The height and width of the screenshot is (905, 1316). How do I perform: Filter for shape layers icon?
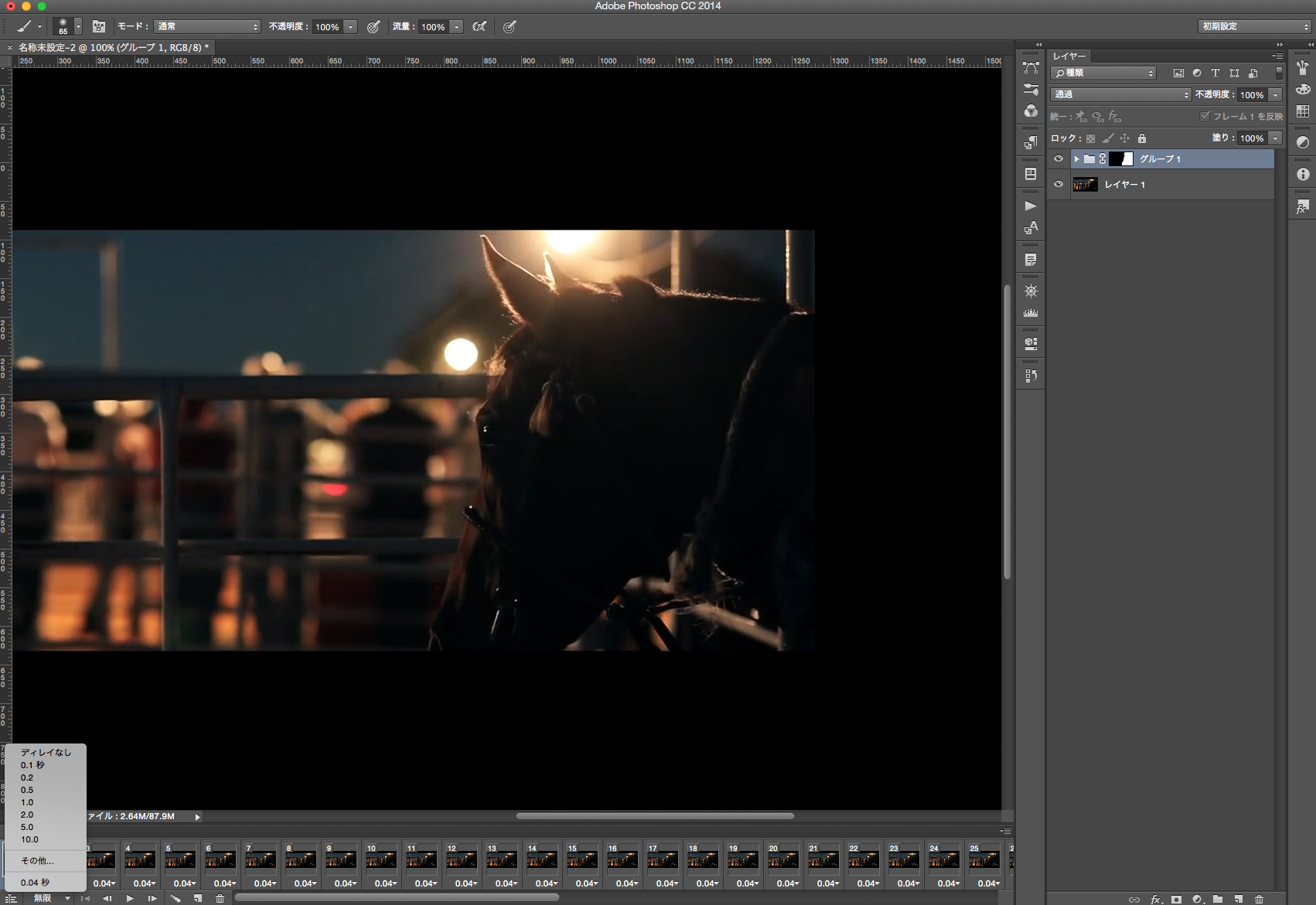click(1234, 73)
